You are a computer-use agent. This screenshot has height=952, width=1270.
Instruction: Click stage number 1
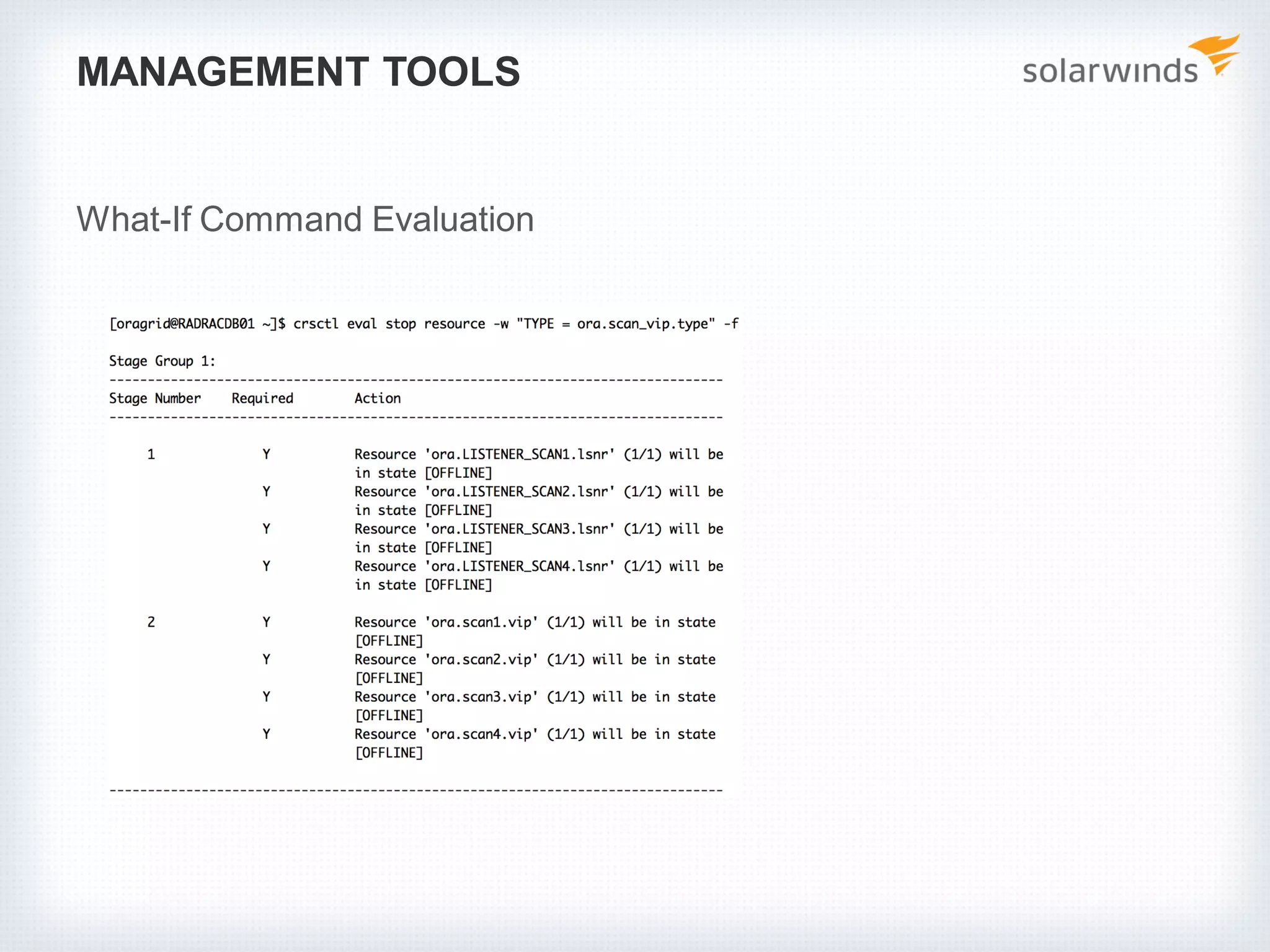tap(151, 454)
